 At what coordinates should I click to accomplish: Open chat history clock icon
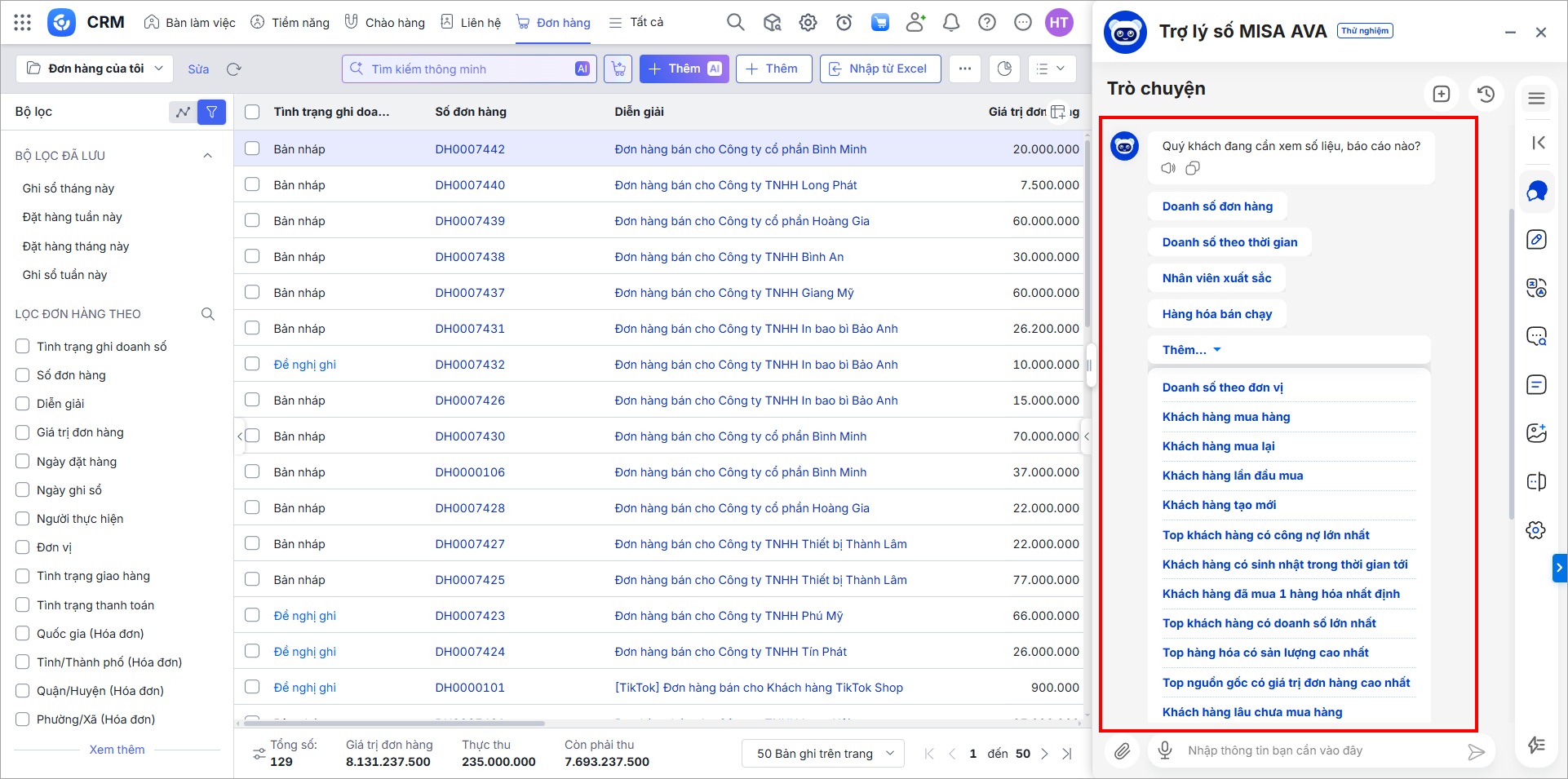tap(1486, 94)
